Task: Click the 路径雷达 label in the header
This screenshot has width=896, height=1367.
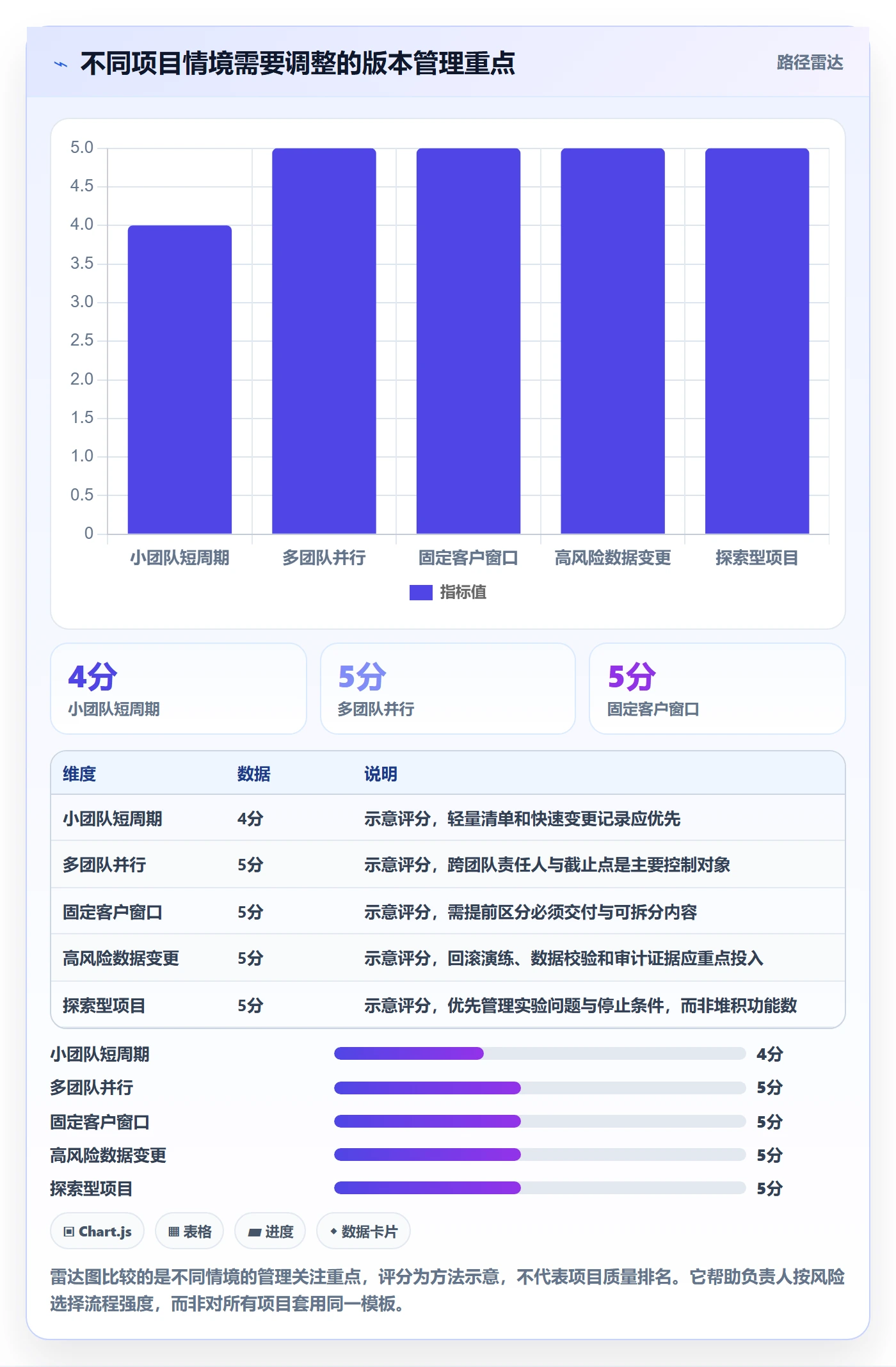Action: click(810, 63)
